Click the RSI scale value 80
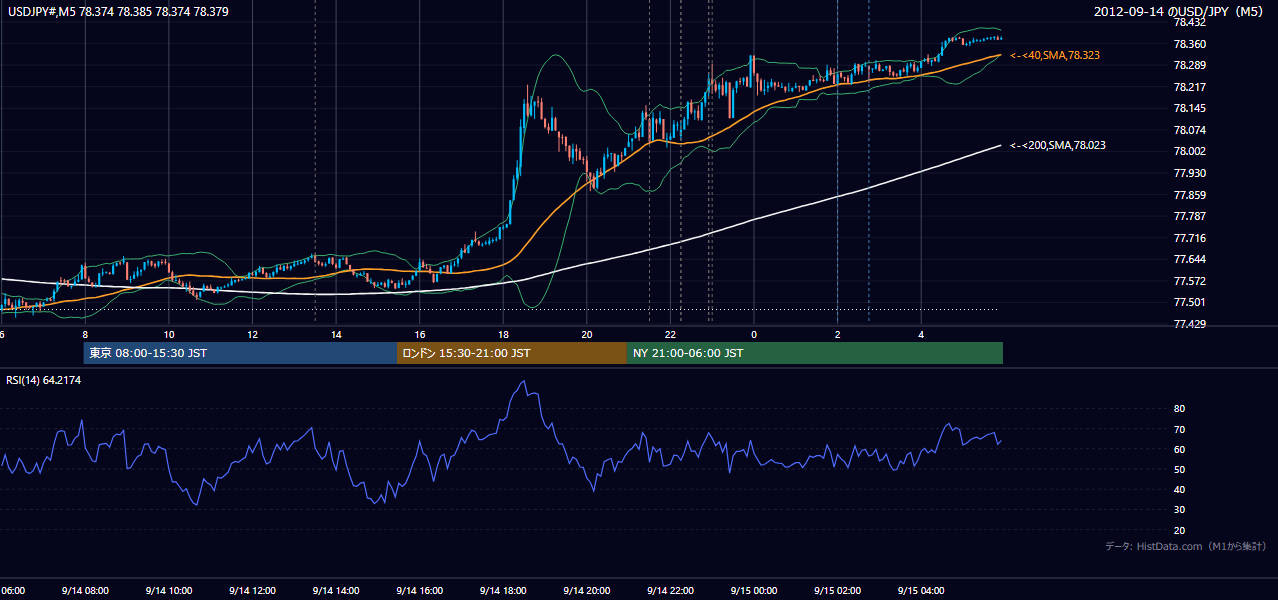1278x600 pixels. tap(1179, 409)
